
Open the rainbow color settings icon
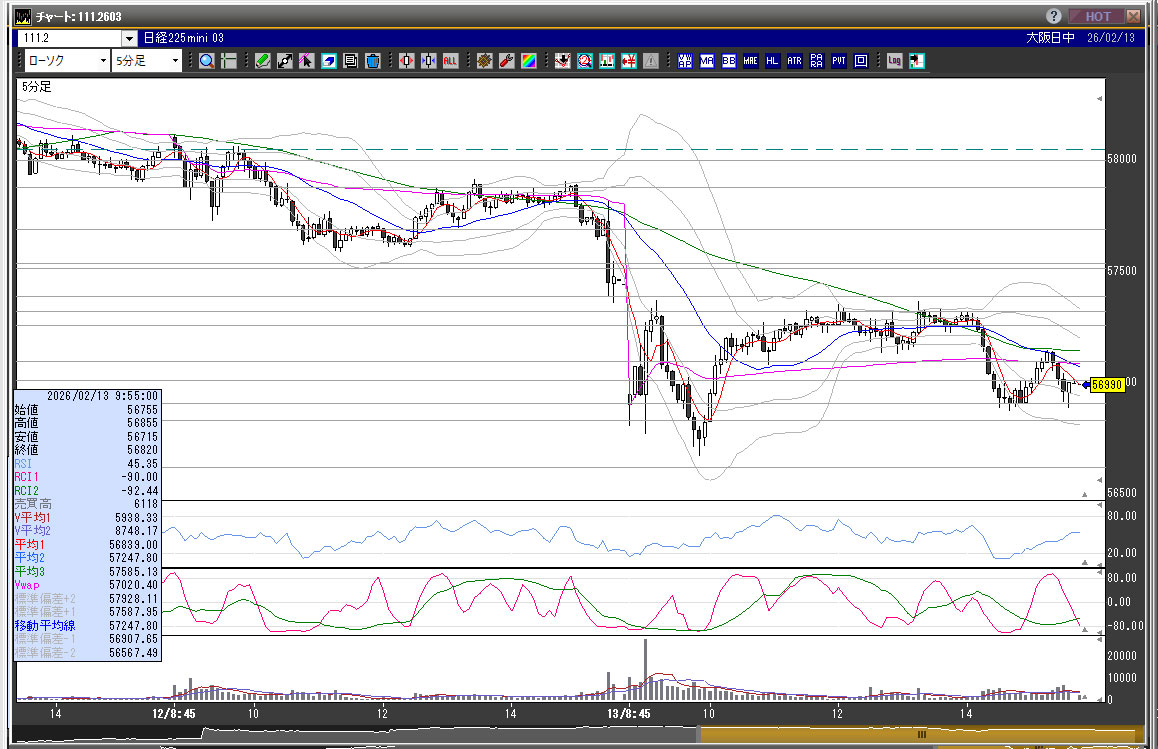click(x=529, y=61)
